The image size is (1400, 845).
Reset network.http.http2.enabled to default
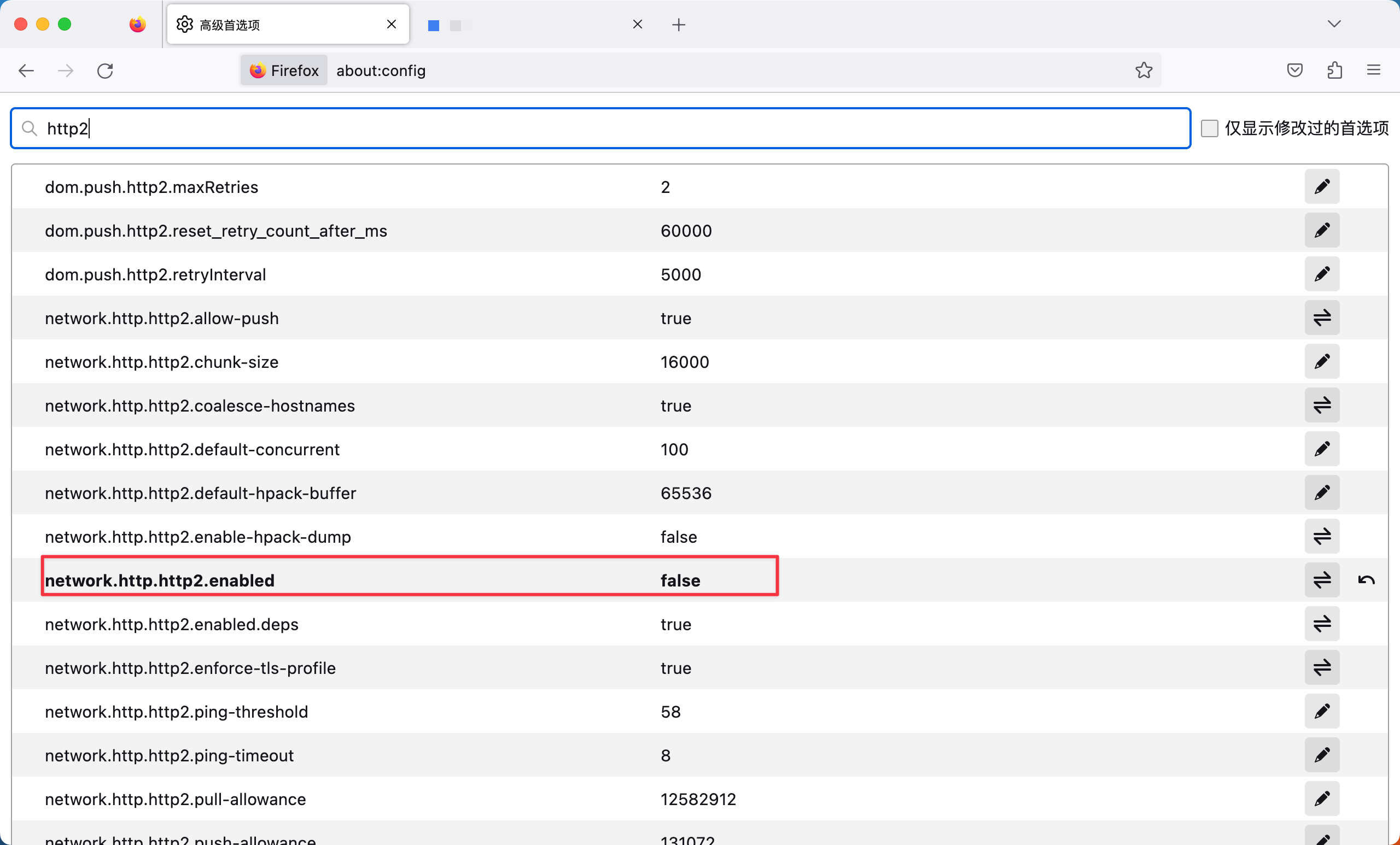point(1366,579)
